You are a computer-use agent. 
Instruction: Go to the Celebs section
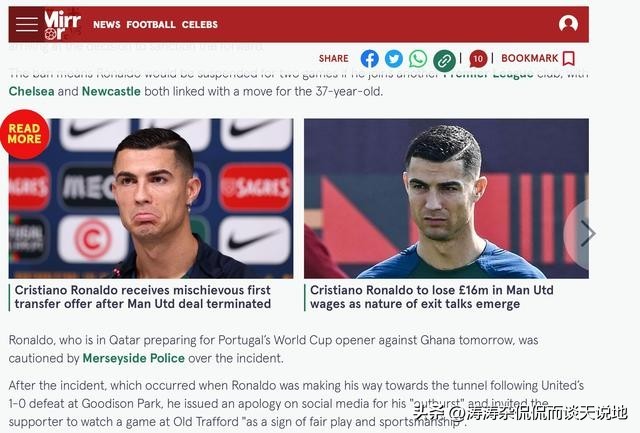coord(200,24)
